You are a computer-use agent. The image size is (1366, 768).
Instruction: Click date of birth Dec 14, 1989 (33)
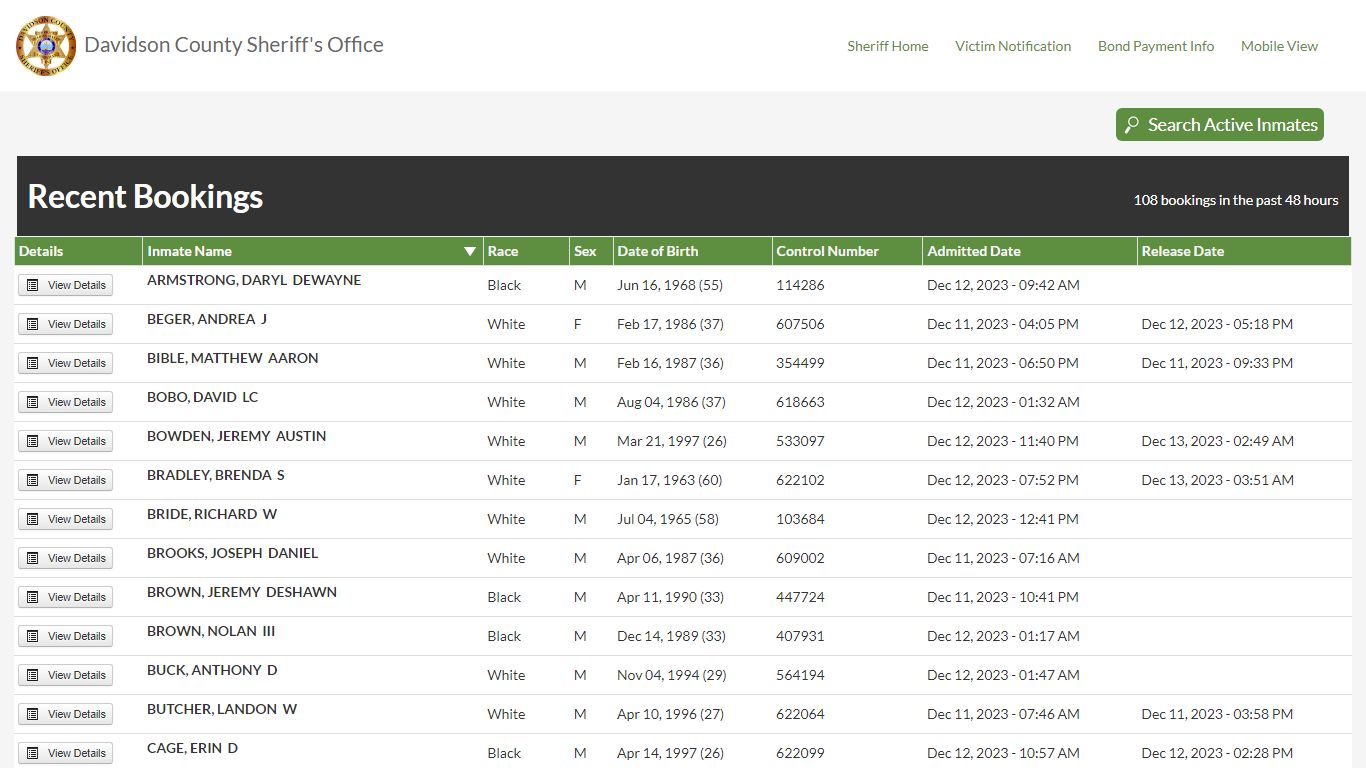[x=671, y=636]
